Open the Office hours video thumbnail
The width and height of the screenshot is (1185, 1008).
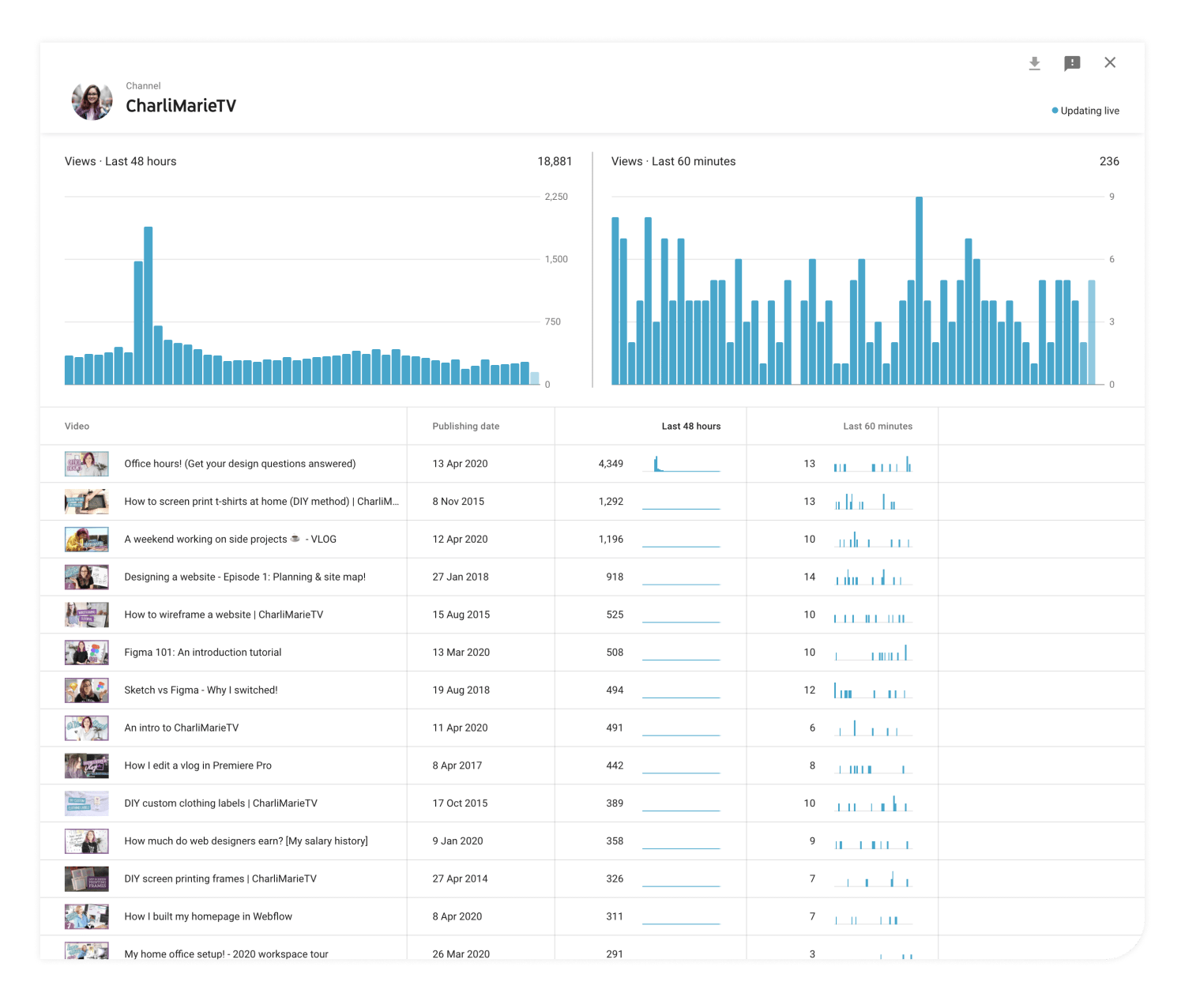pos(86,464)
